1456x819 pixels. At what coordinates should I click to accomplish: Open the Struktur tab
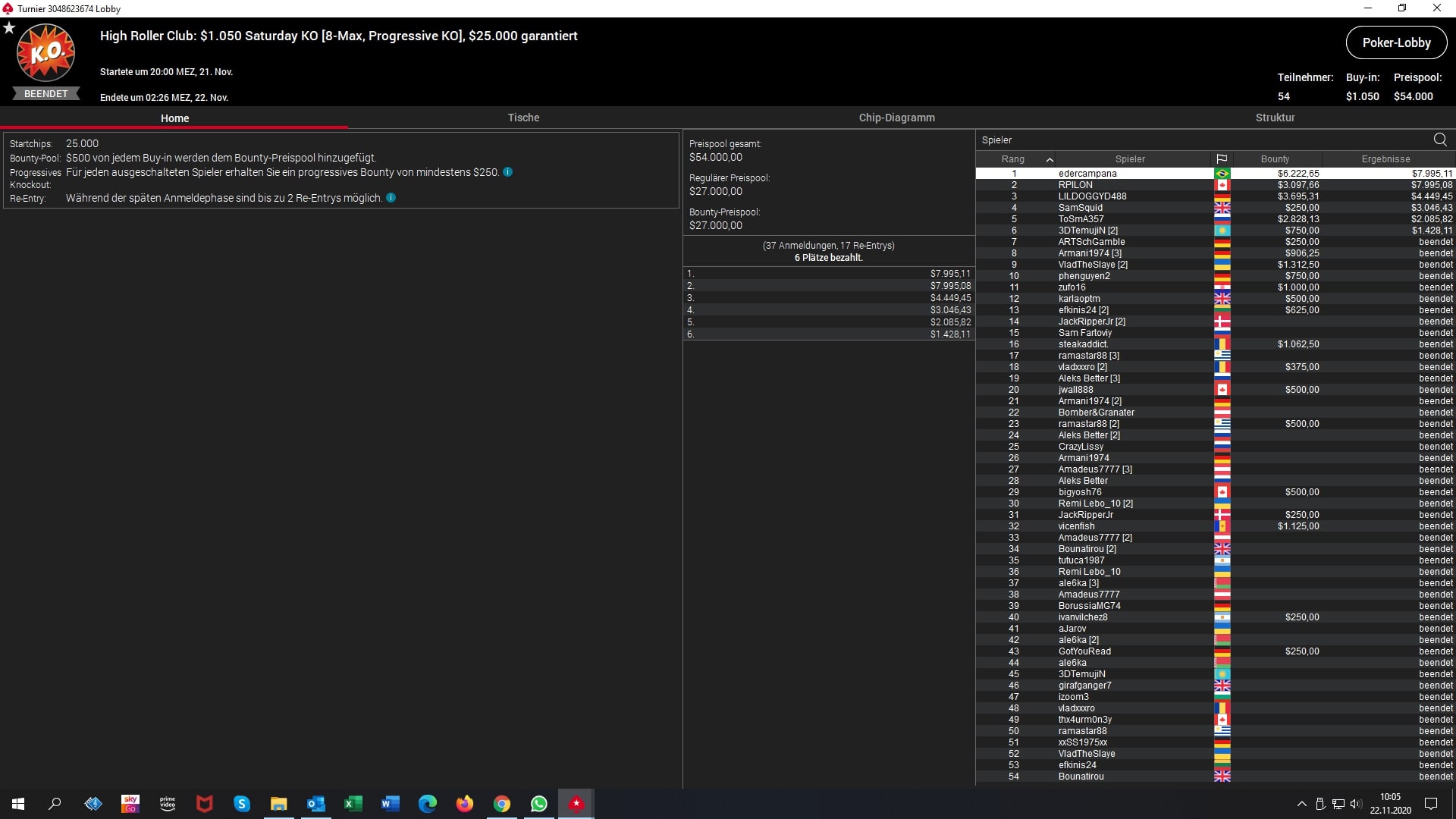click(x=1275, y=118)
